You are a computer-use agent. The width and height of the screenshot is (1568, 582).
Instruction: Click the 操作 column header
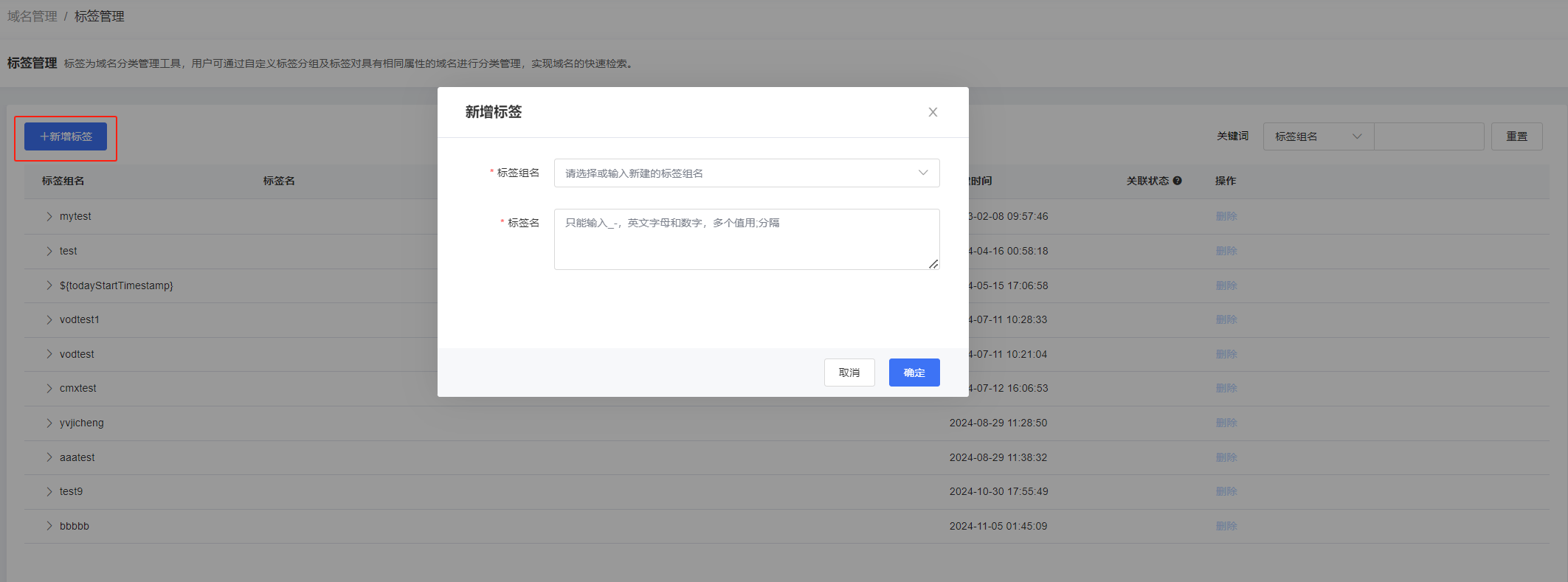tap(1226, 181)
